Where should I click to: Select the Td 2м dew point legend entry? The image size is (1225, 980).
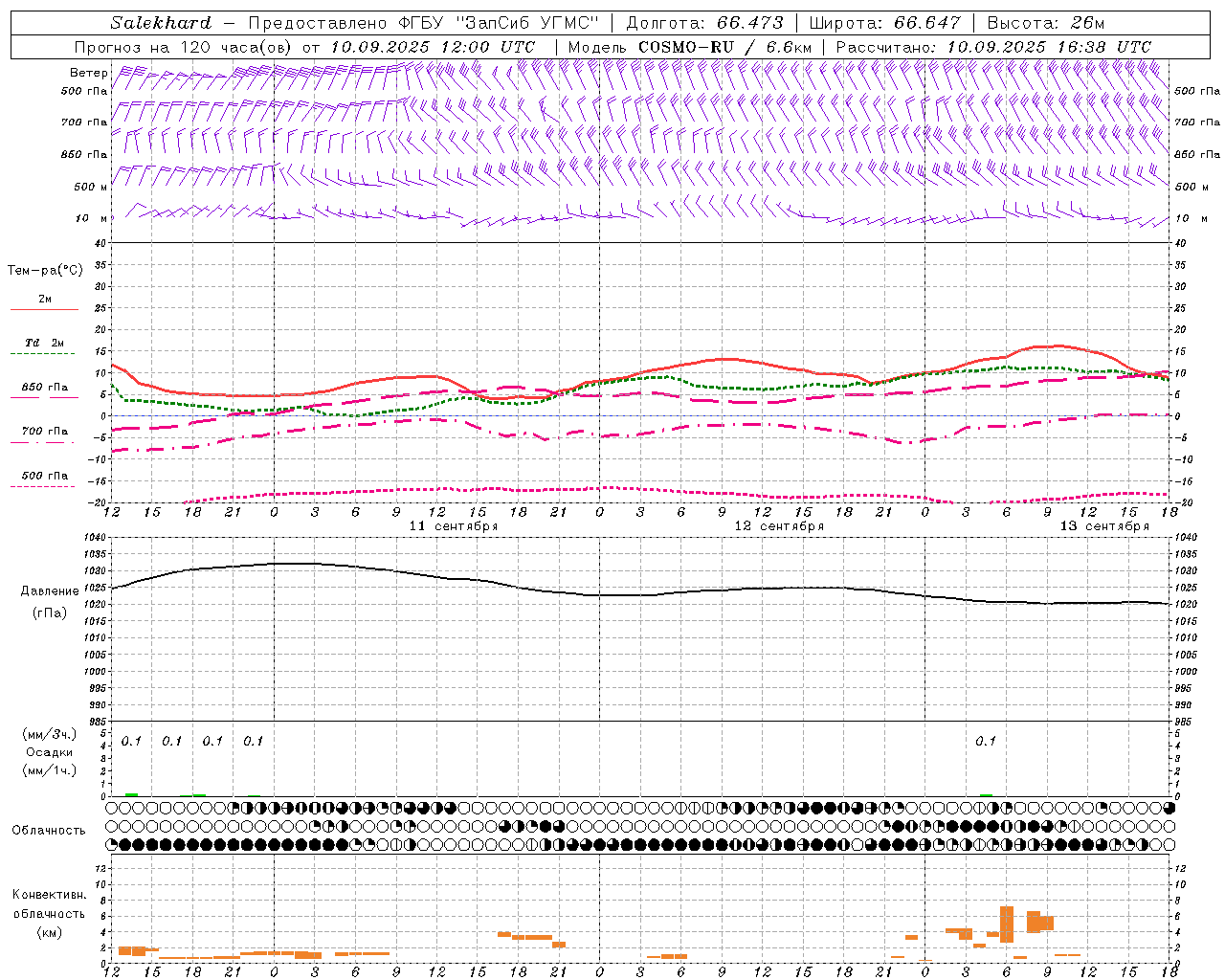[44, 343]
